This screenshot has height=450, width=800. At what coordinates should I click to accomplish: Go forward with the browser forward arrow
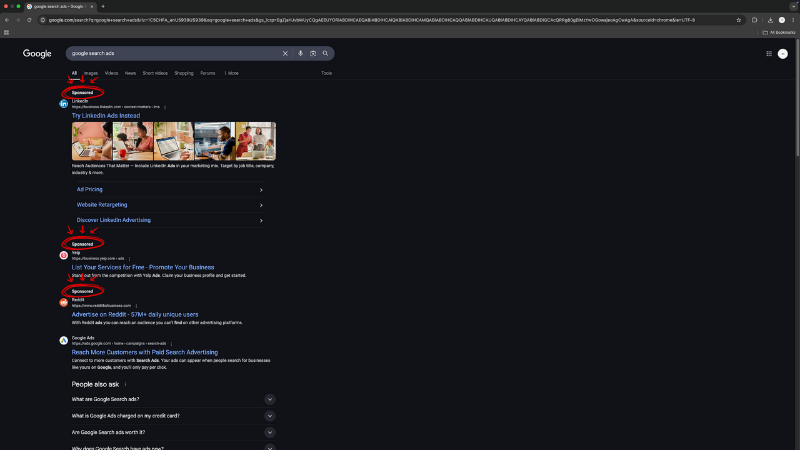[x=18, y=20]
